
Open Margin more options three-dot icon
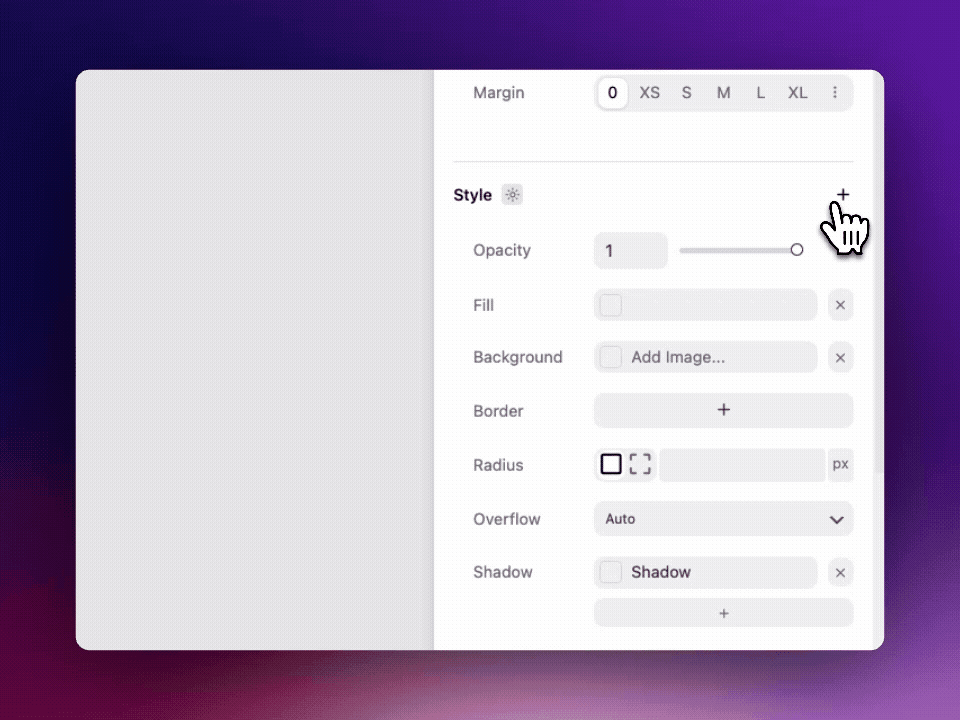835,93
